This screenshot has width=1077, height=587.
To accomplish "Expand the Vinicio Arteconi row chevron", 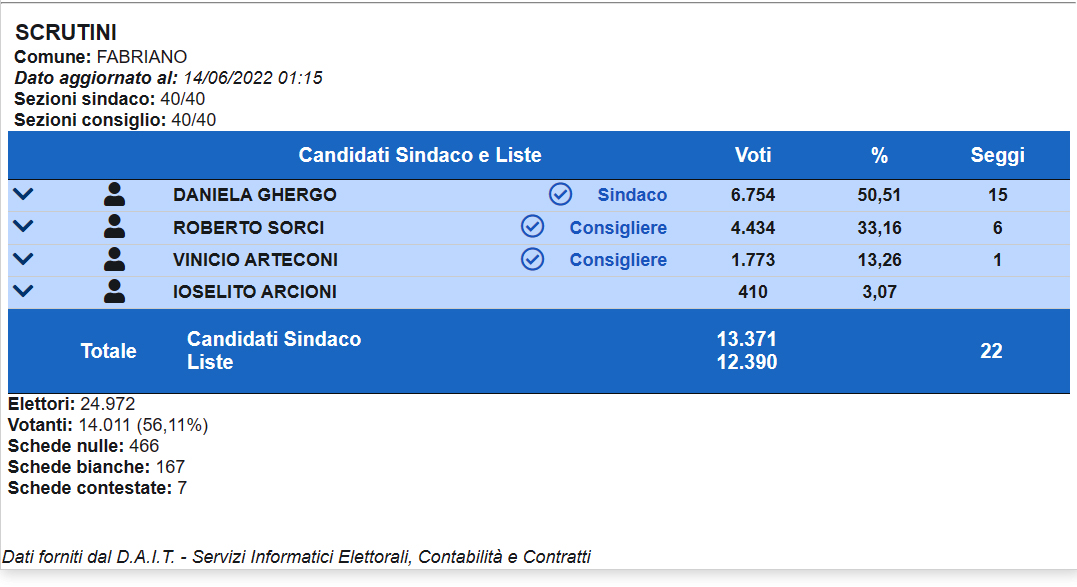I will pyautogui.click(x=22, y=260).
